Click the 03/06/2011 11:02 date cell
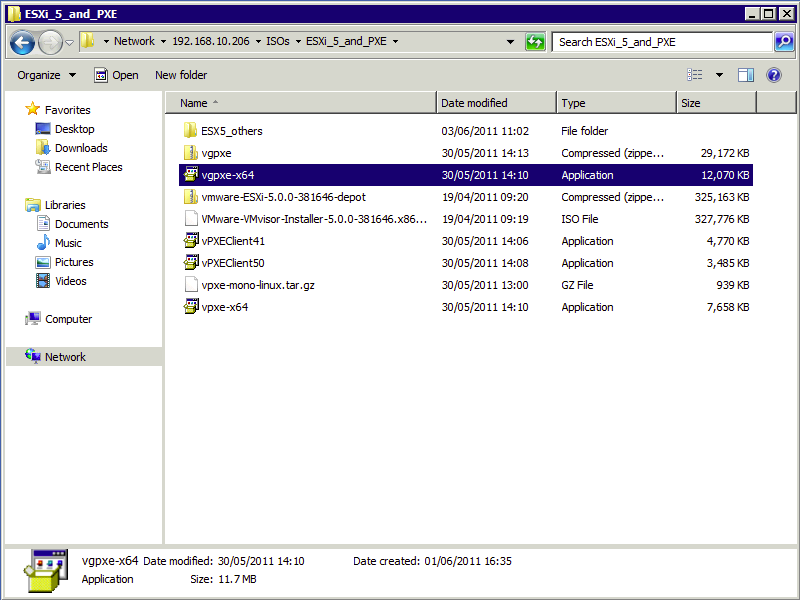Viewport: 800px width, 600px height. [x=485, y=131]
